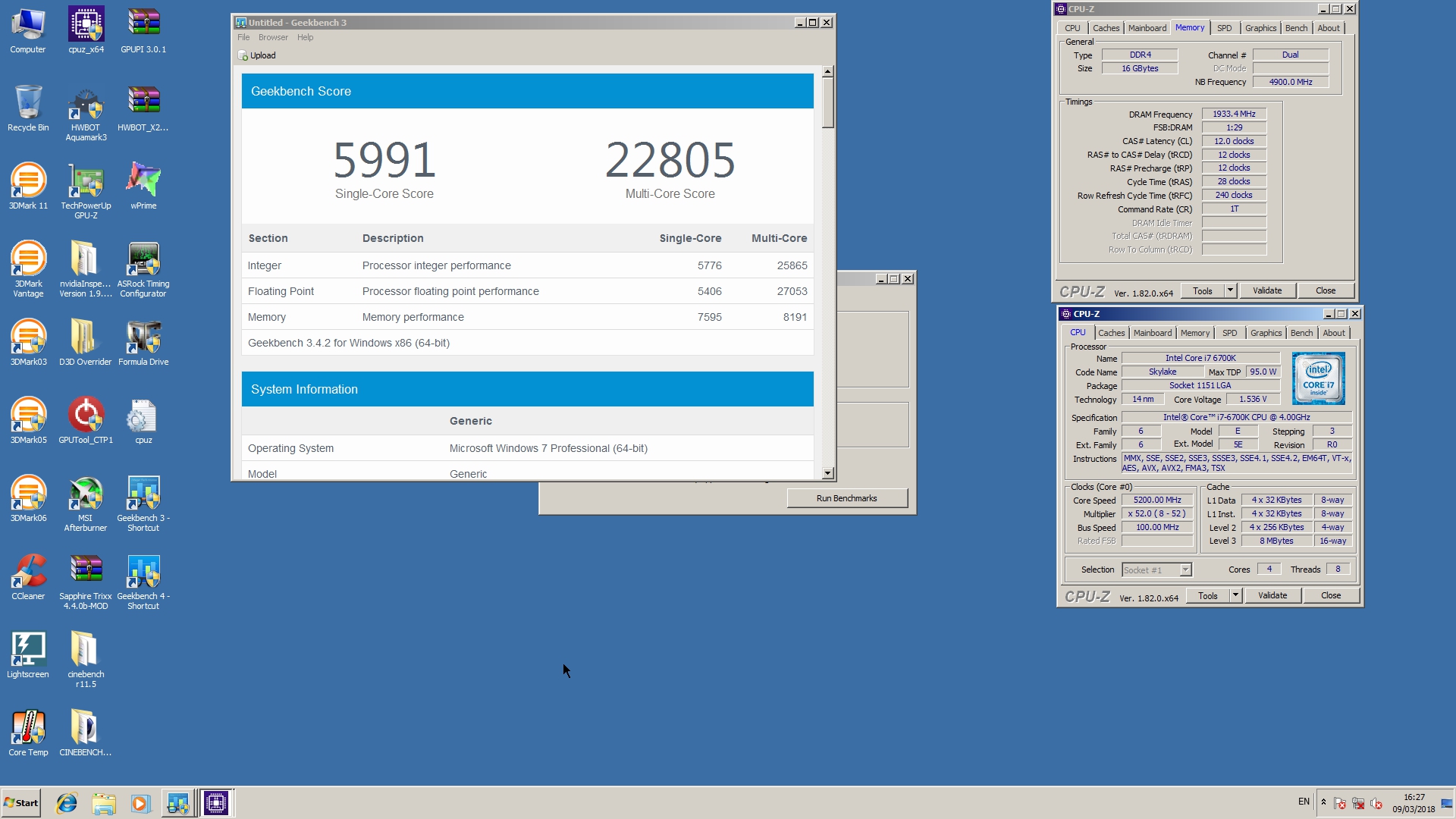Click Geekbench scrollbar down arrow

pos(827,473)
